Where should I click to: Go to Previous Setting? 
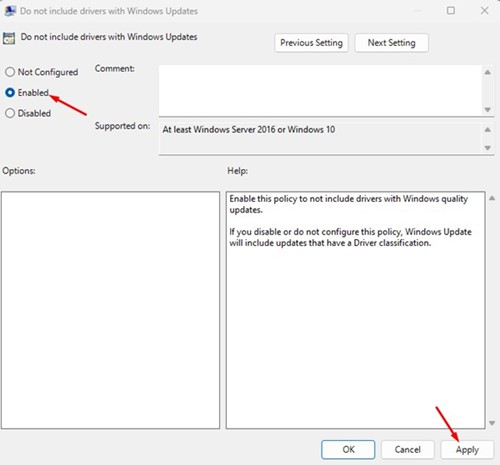[311, 43]
